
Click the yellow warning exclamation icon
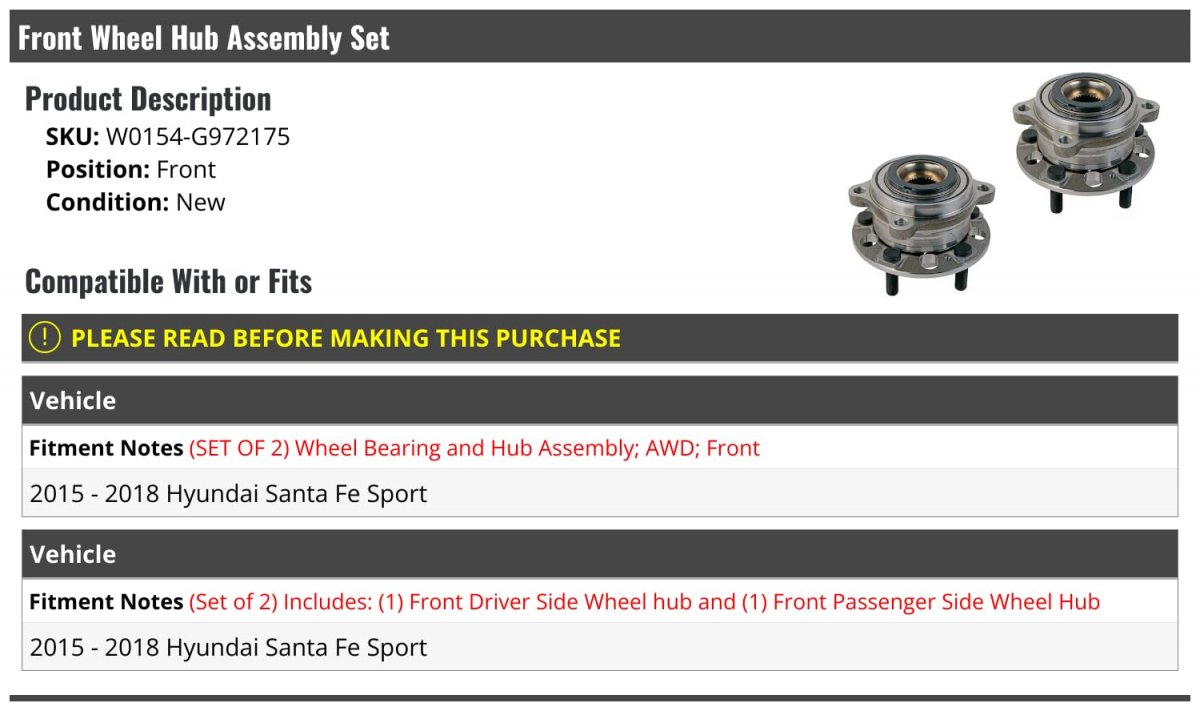point(45,338)
